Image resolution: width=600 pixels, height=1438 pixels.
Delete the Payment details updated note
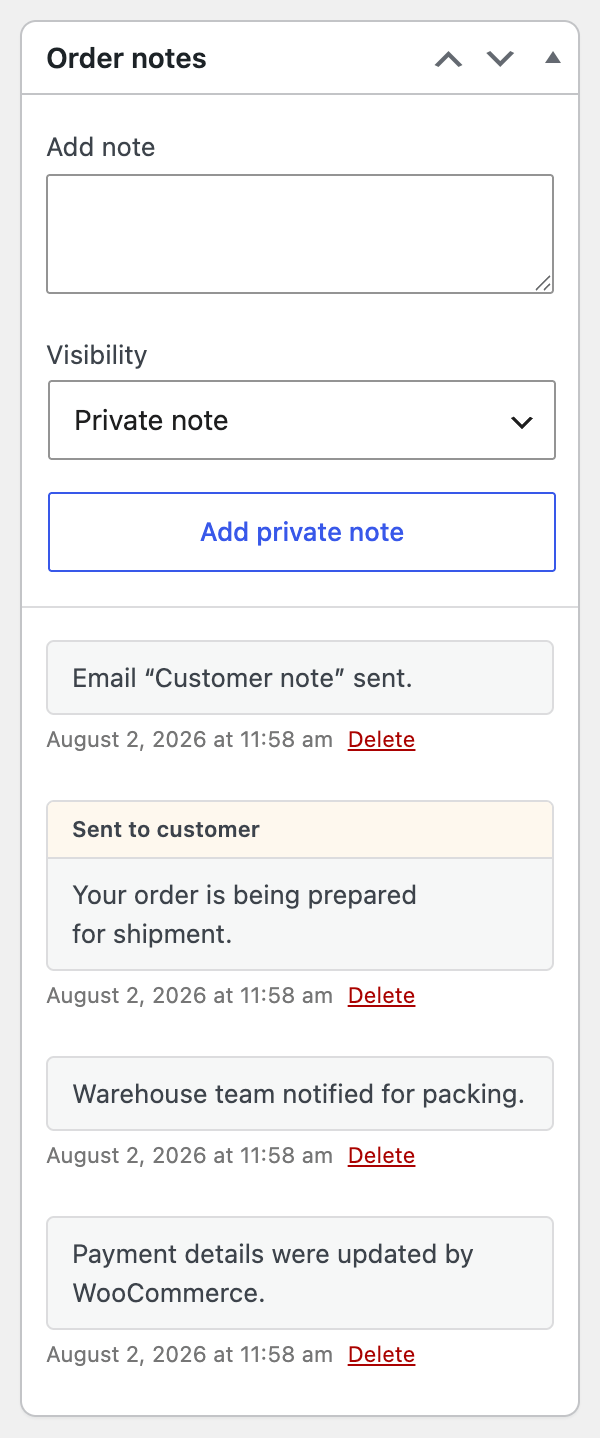click(381, 1355)
